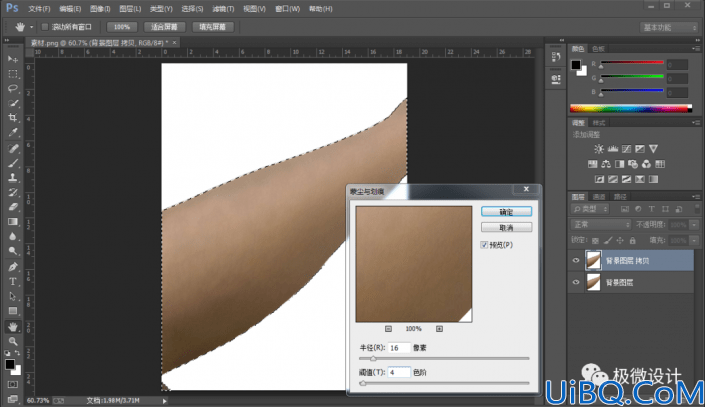
Task: Toggle the Preview checkbox in dialog
Action: click(484, 245)
